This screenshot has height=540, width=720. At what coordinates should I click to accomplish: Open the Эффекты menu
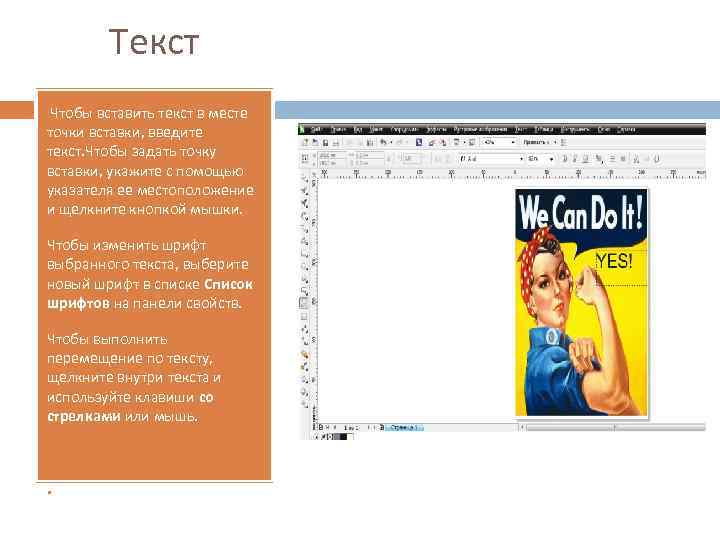tap(437, 129)
